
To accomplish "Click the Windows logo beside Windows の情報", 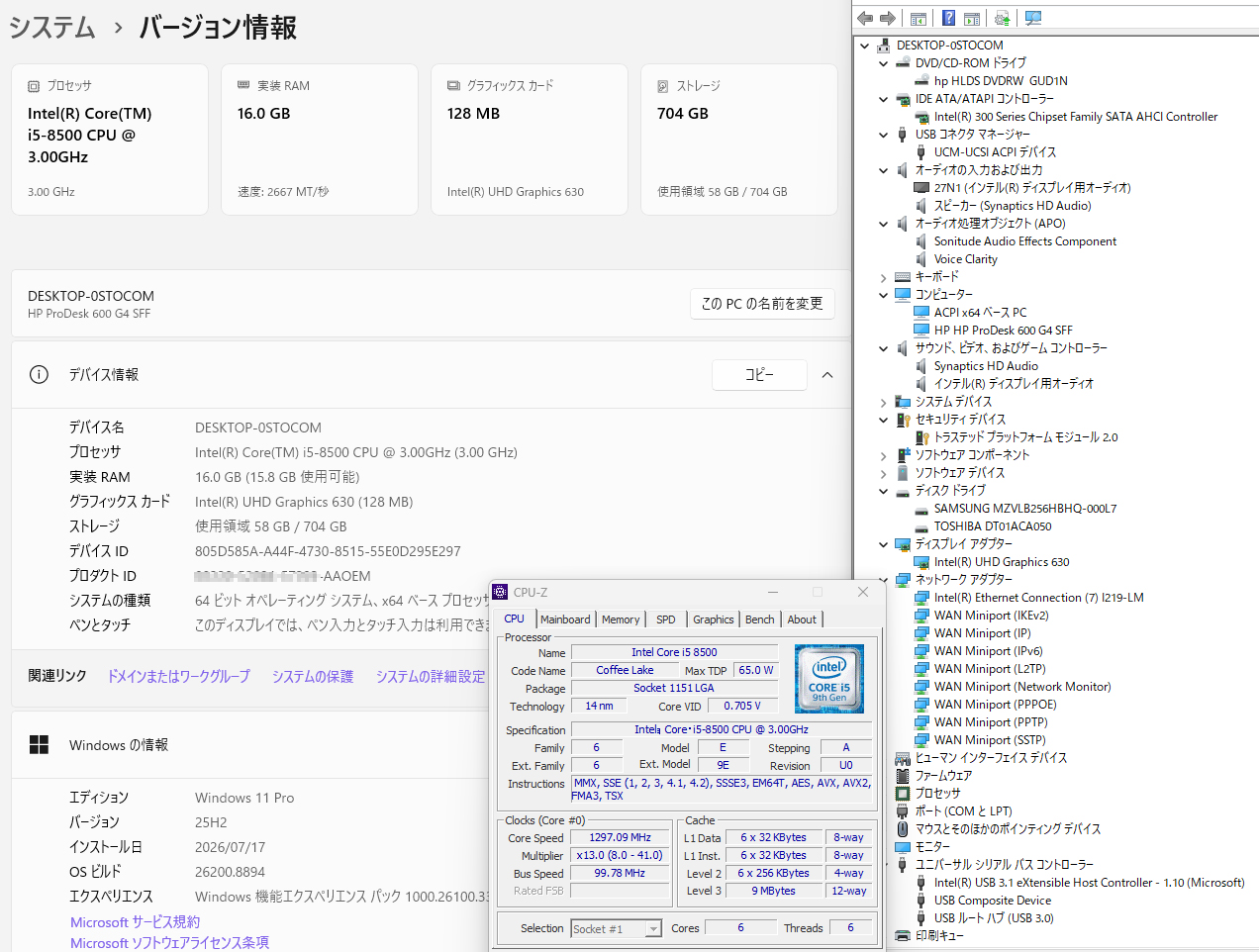I will click(39, 745).
